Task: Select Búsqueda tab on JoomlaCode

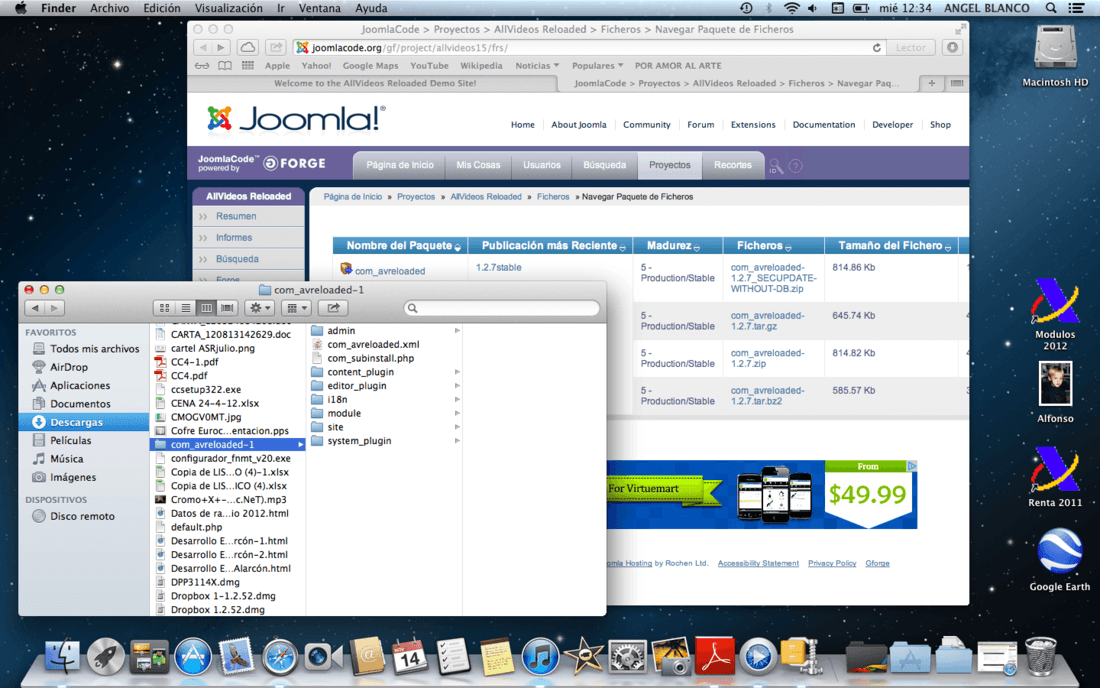Action: [604, 165]
